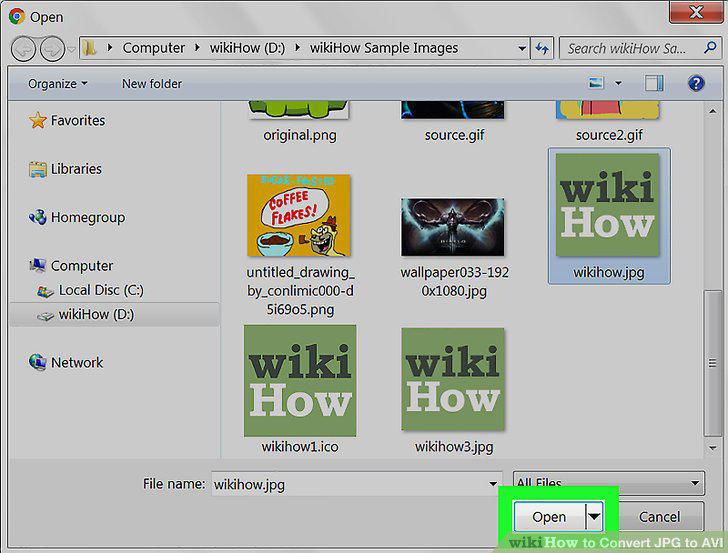
Task: Click the Homegroup globe icon
Action: pyautogui.click(x=38, y=217)
